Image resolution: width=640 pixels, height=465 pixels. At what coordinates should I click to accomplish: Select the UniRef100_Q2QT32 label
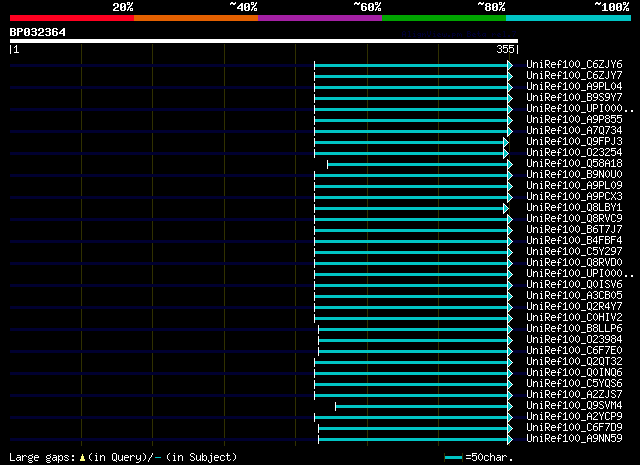coord(574,362)
